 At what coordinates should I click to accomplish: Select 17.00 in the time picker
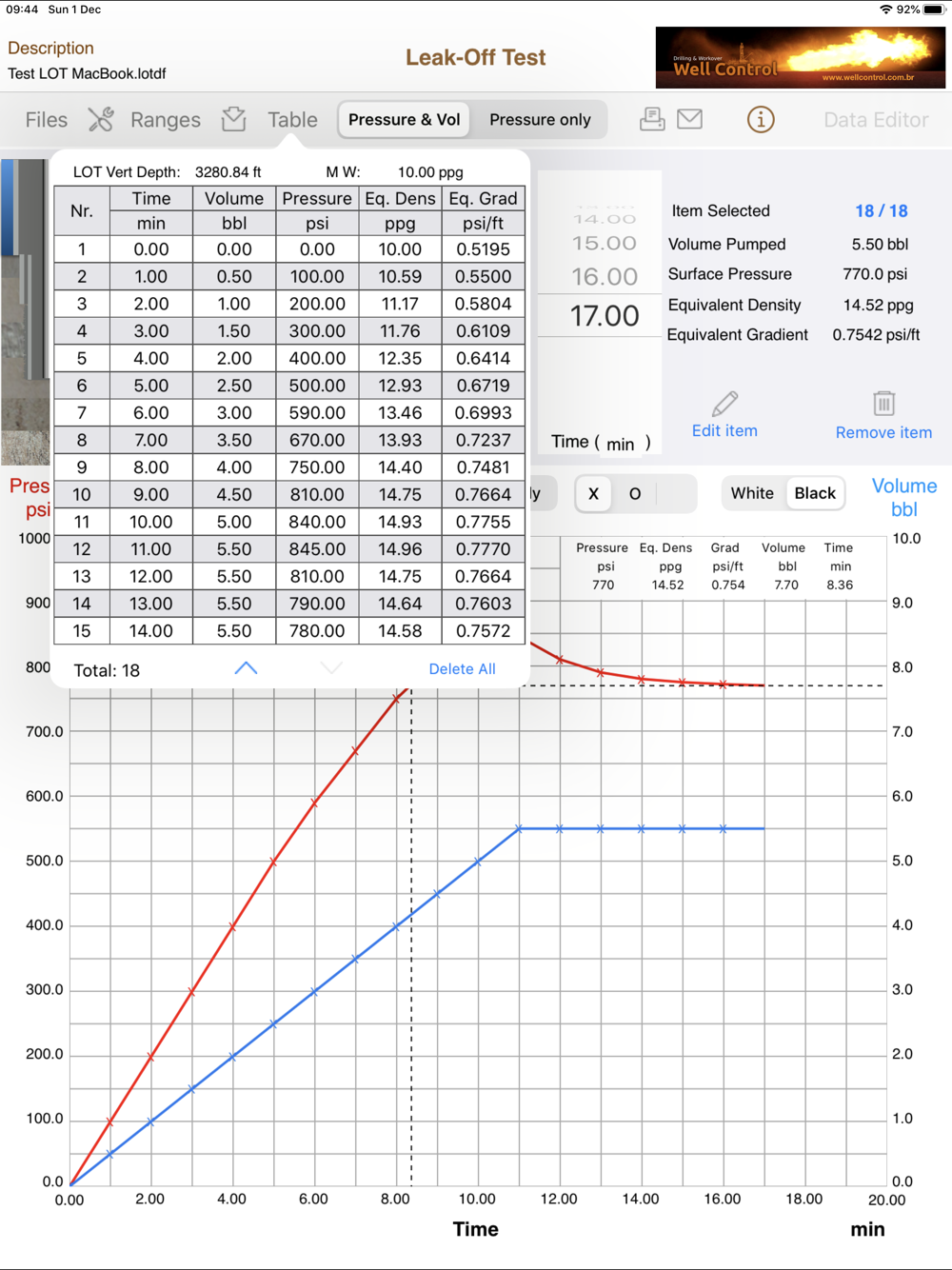click(x=605, y=316)
